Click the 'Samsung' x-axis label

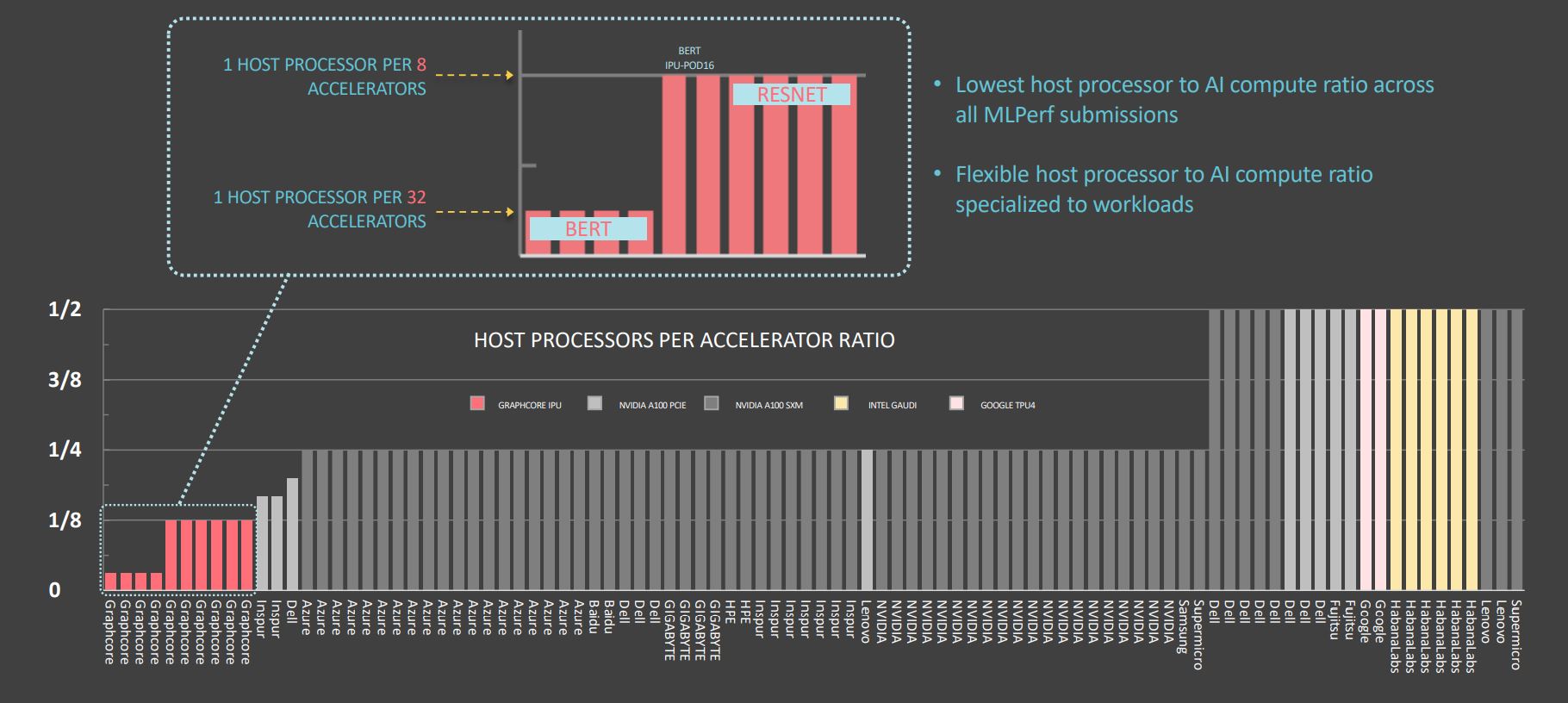(x=1184, y=626)
